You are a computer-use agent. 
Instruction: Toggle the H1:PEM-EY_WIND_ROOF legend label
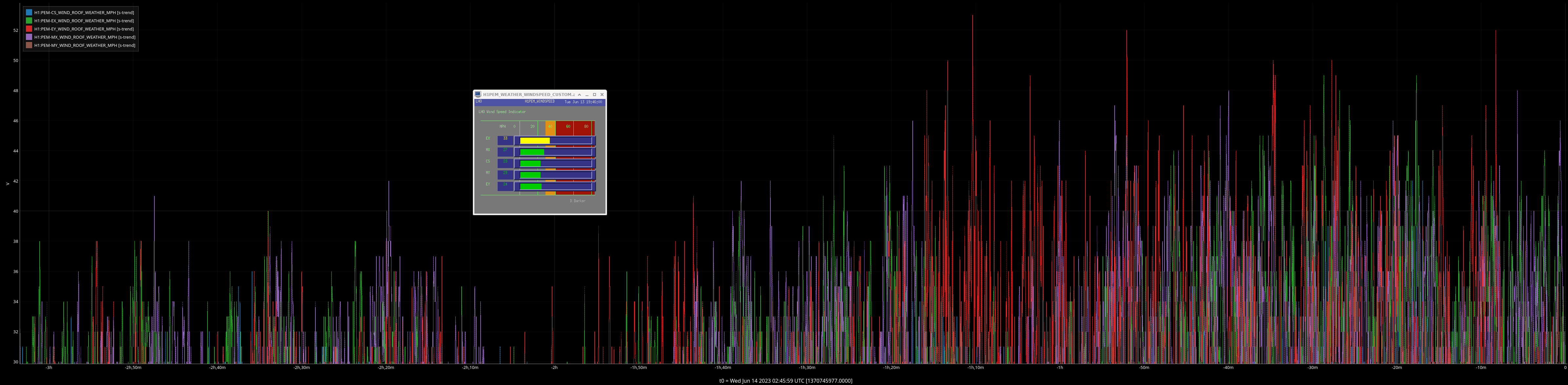click(x=84, y=29)
